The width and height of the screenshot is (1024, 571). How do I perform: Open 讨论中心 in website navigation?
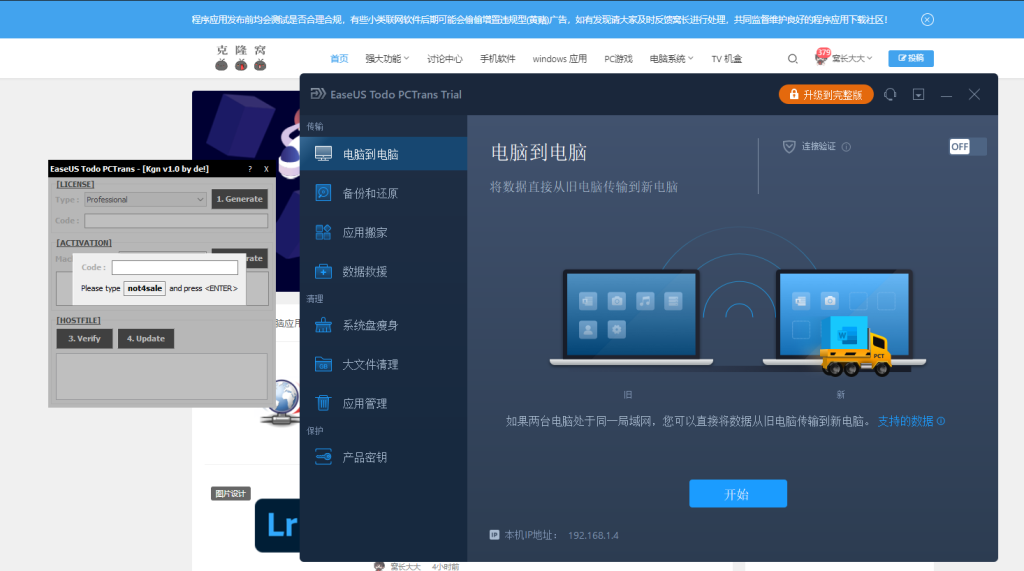(445, 59)
